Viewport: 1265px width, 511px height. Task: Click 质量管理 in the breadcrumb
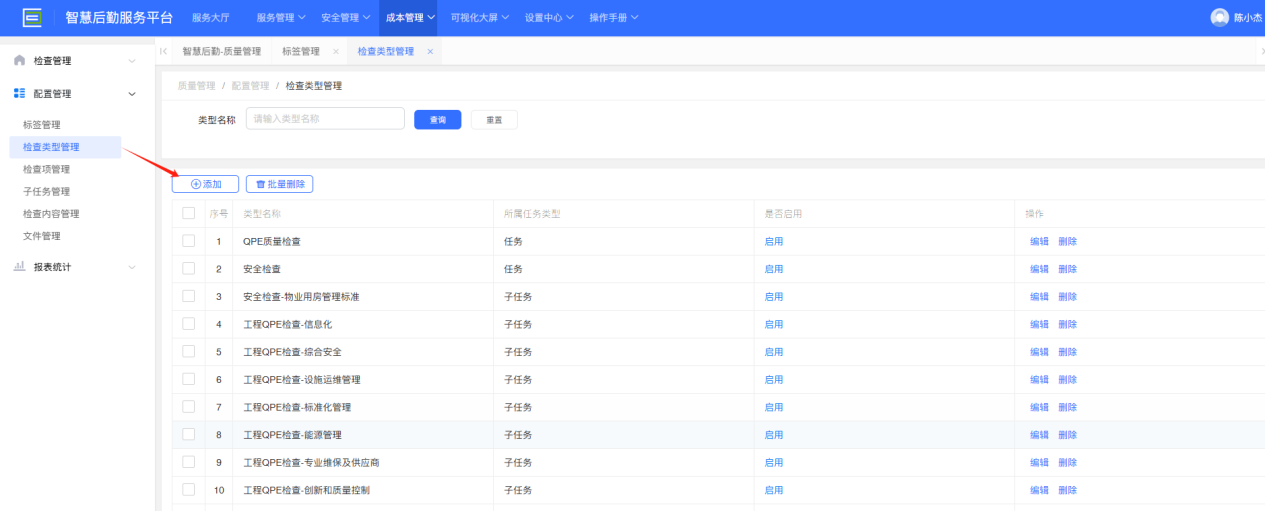click(196, 86)
